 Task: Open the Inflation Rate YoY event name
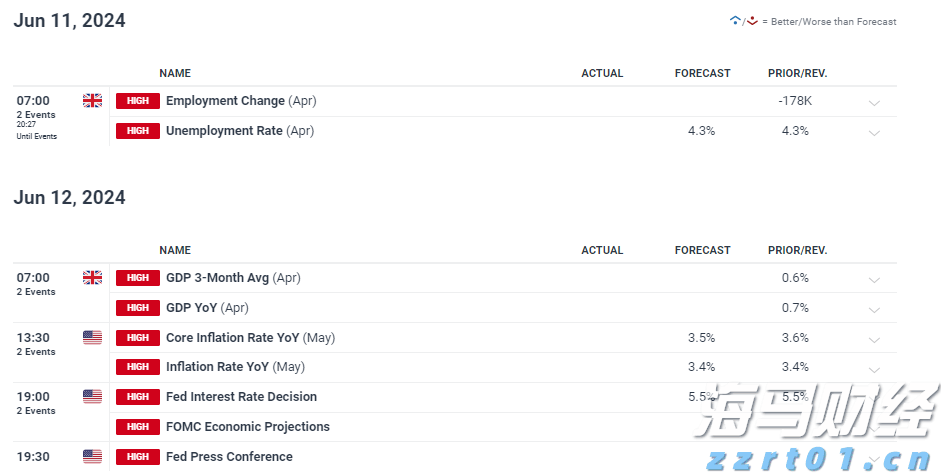coord(217,367)
